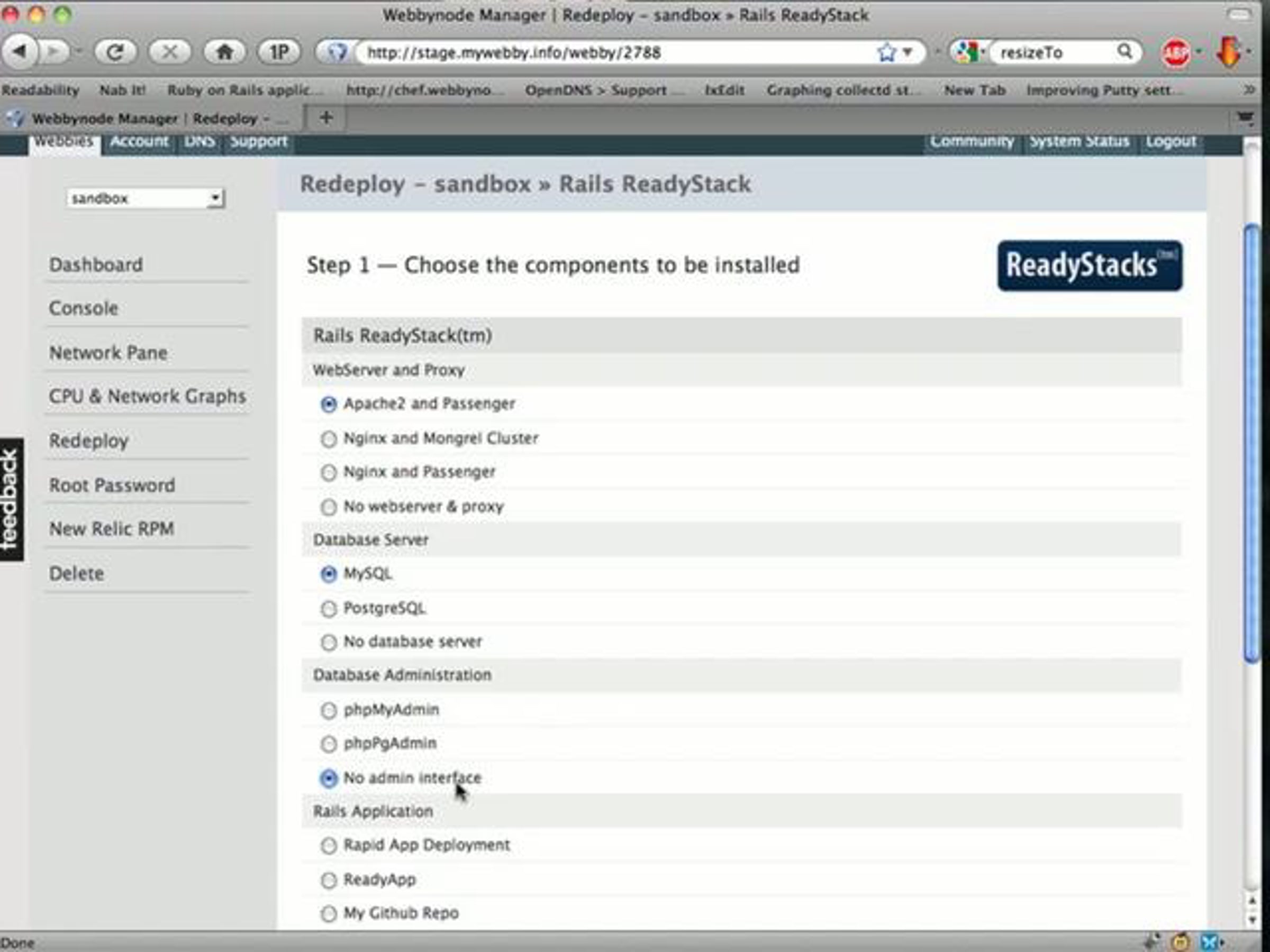Screen dimensions: 1270x952
Task: Click Delete in the sidebar
Action: tap(76, 574)
